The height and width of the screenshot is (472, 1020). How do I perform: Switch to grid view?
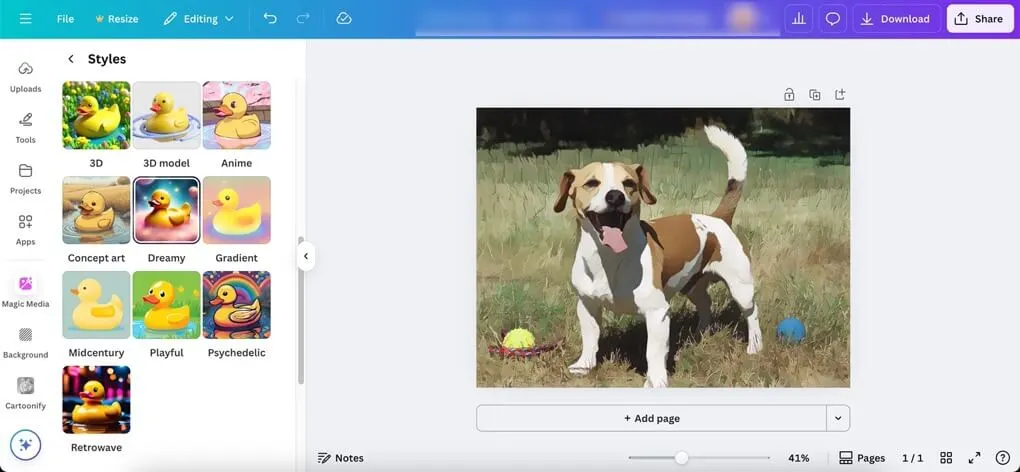(x=946, y=458)
